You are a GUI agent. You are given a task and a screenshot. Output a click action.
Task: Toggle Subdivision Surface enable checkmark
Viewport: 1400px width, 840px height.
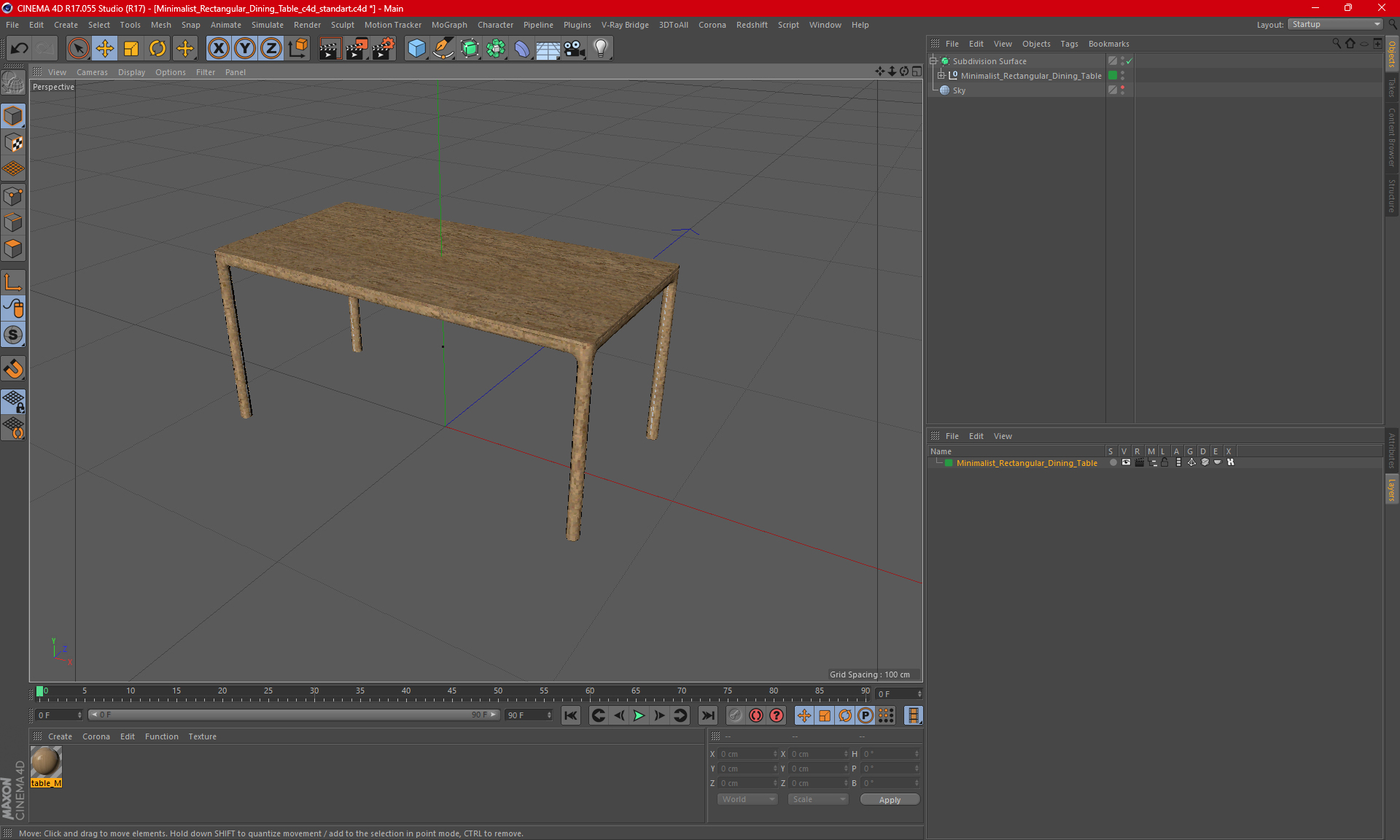point(1129,61)
